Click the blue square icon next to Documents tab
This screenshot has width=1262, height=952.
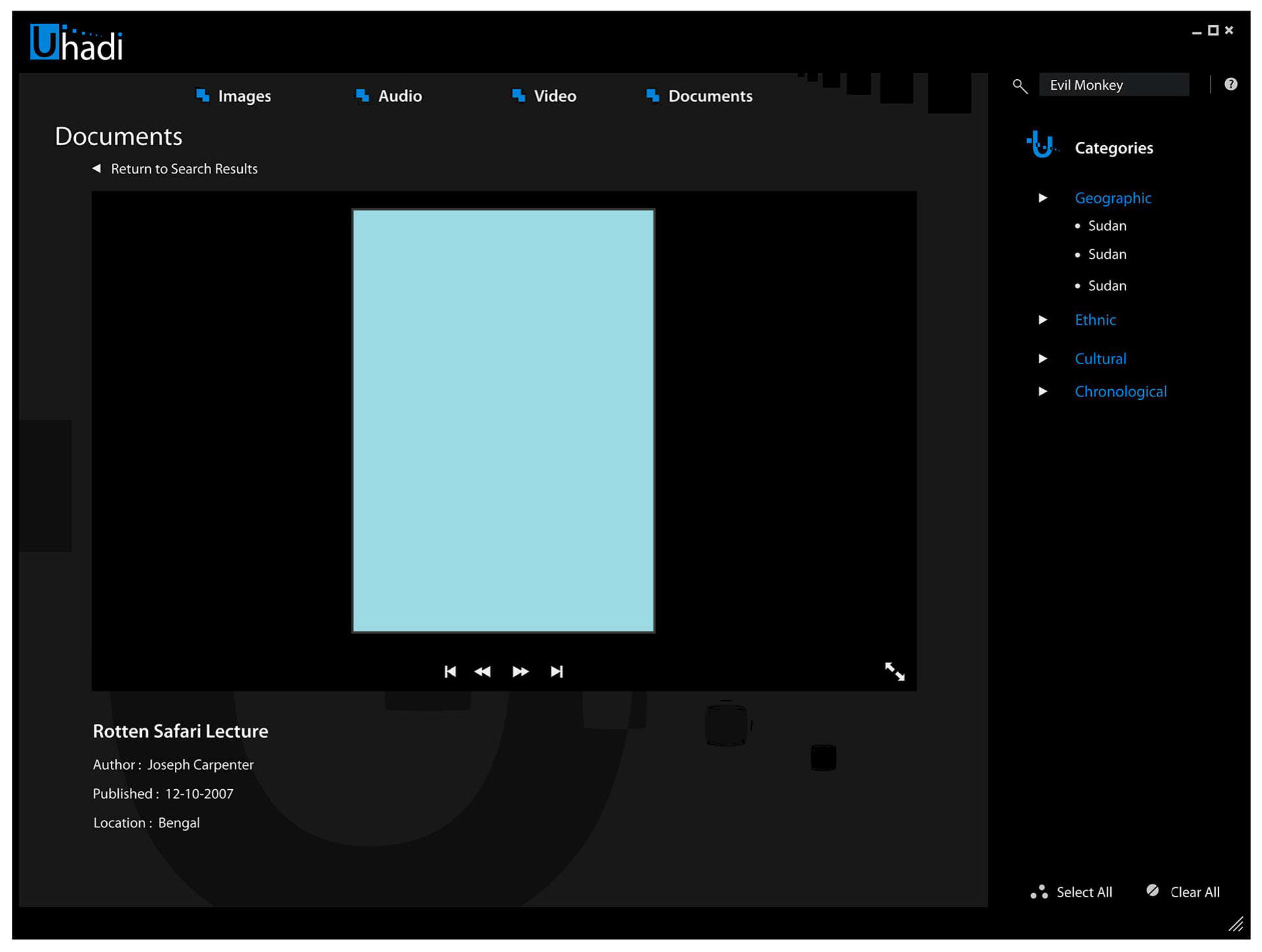tap(652, 96)
